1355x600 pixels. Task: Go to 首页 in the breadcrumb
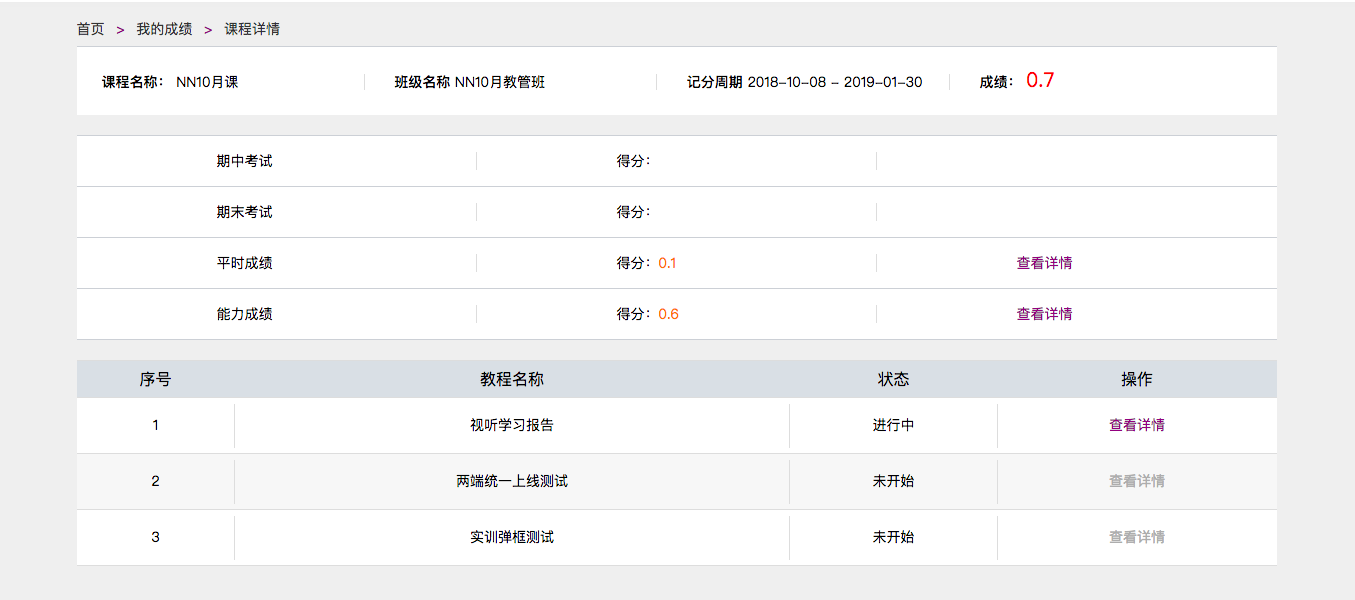tap(90, 29)
